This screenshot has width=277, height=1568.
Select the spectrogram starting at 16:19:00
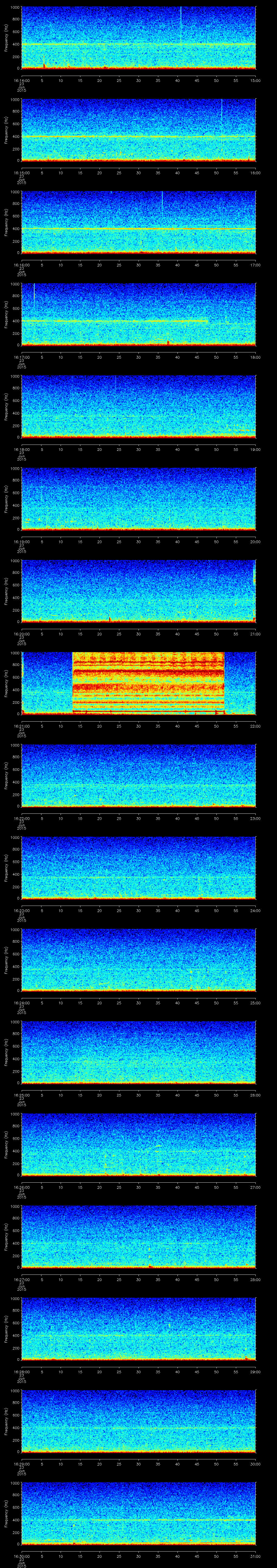tap(138, 499)
